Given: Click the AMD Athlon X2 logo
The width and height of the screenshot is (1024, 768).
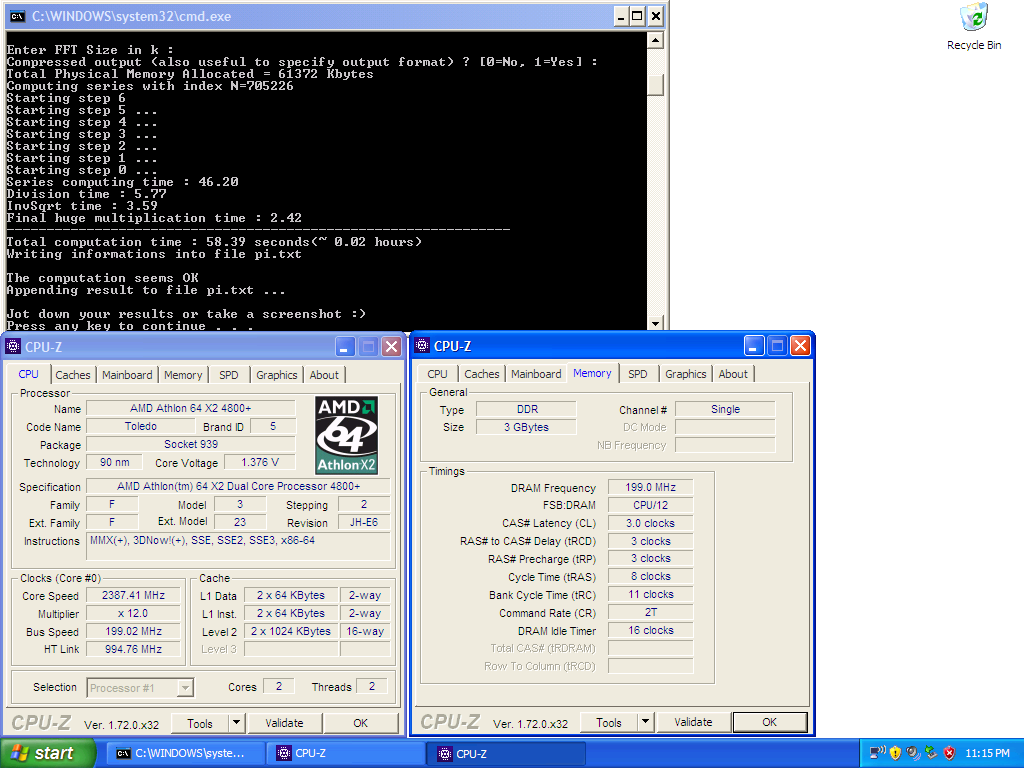Looking at the screenshot, I should (x=346, y=435).
